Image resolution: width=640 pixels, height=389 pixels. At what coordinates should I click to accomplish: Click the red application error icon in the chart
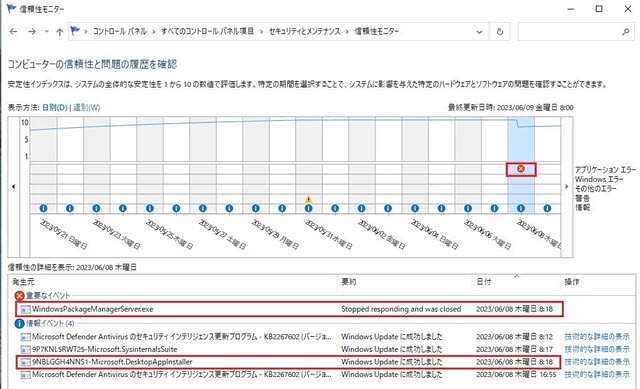coord(521,169)
